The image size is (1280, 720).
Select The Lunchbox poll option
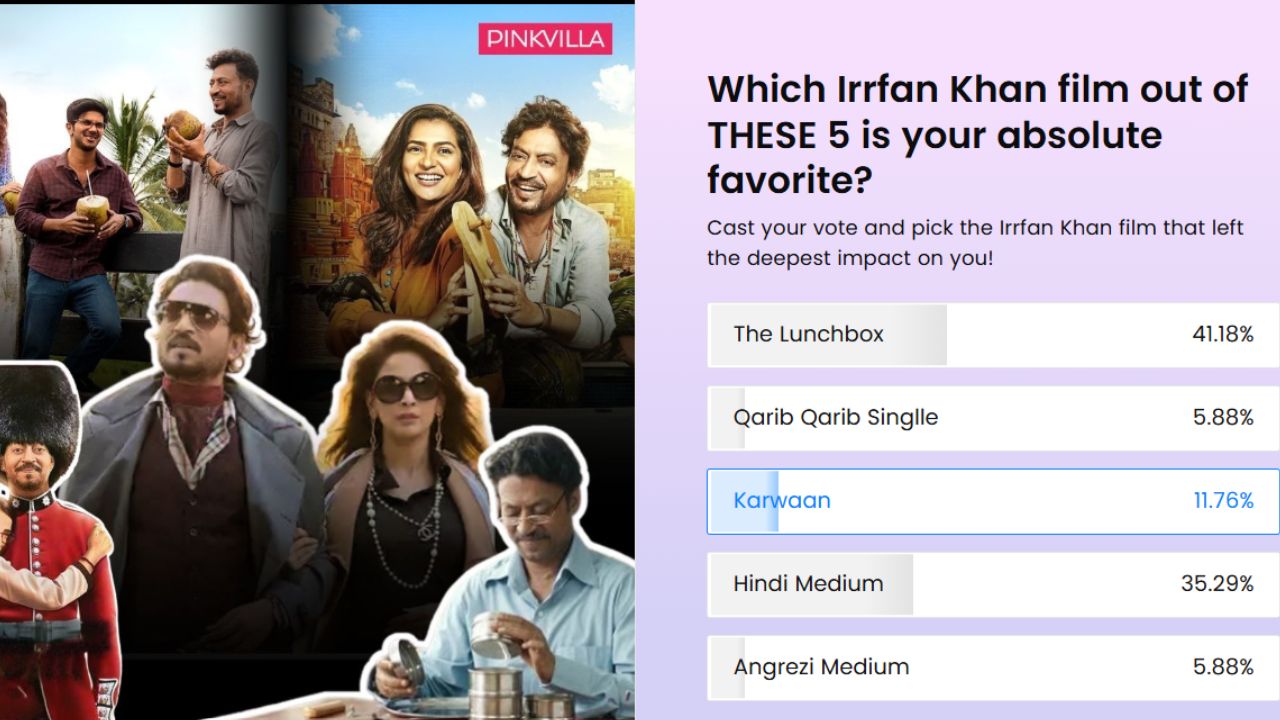click(993, 335)
